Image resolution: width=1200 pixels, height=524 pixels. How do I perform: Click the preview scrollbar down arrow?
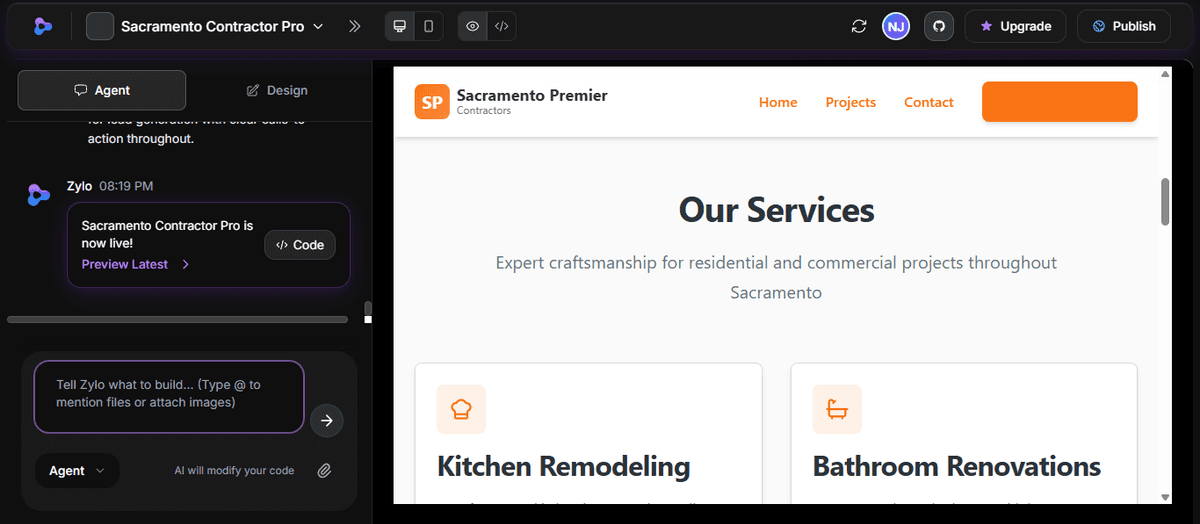[1165, 497]
